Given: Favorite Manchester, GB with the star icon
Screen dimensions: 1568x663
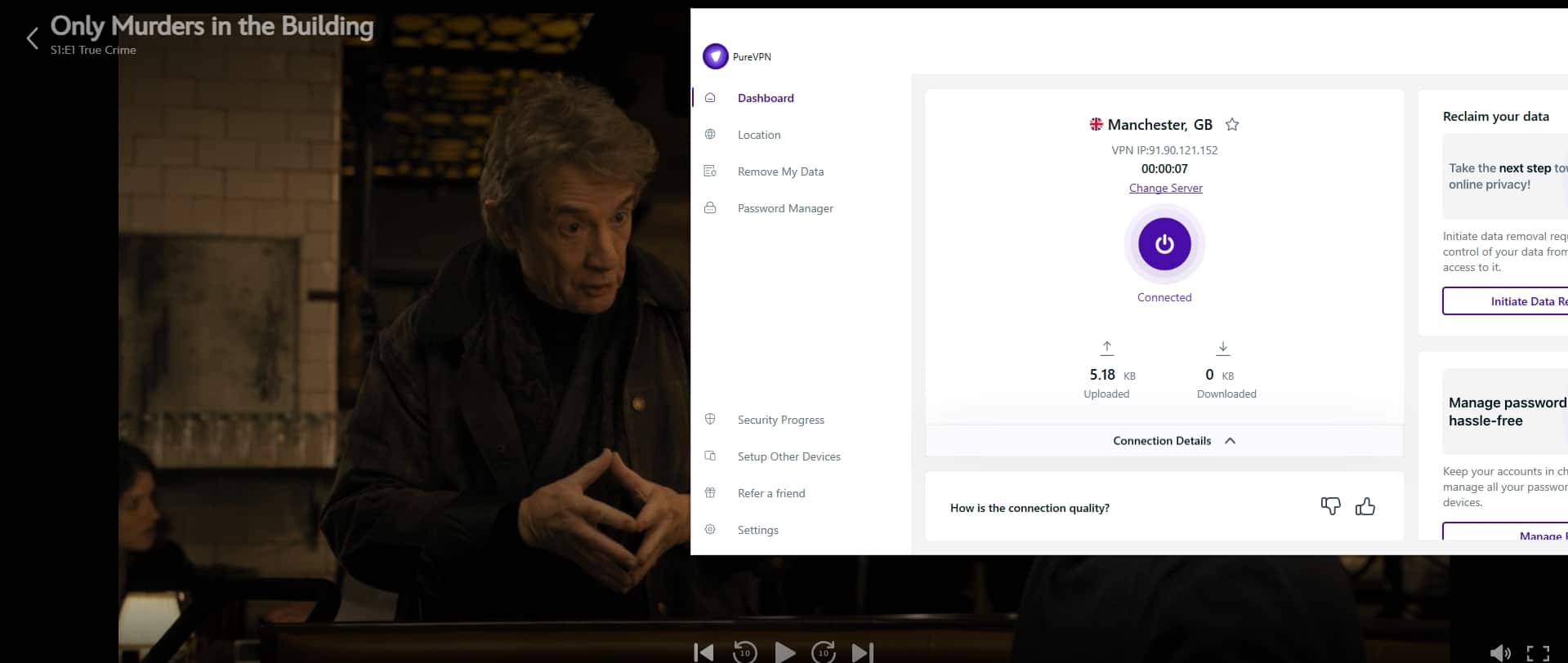Looking at the screenshot, I should coord(1232,124).
